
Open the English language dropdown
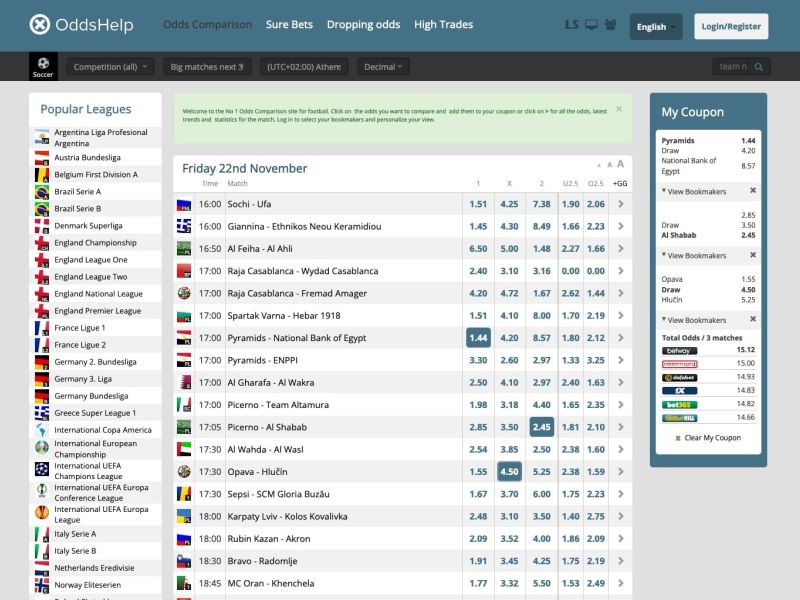point(656,27)
